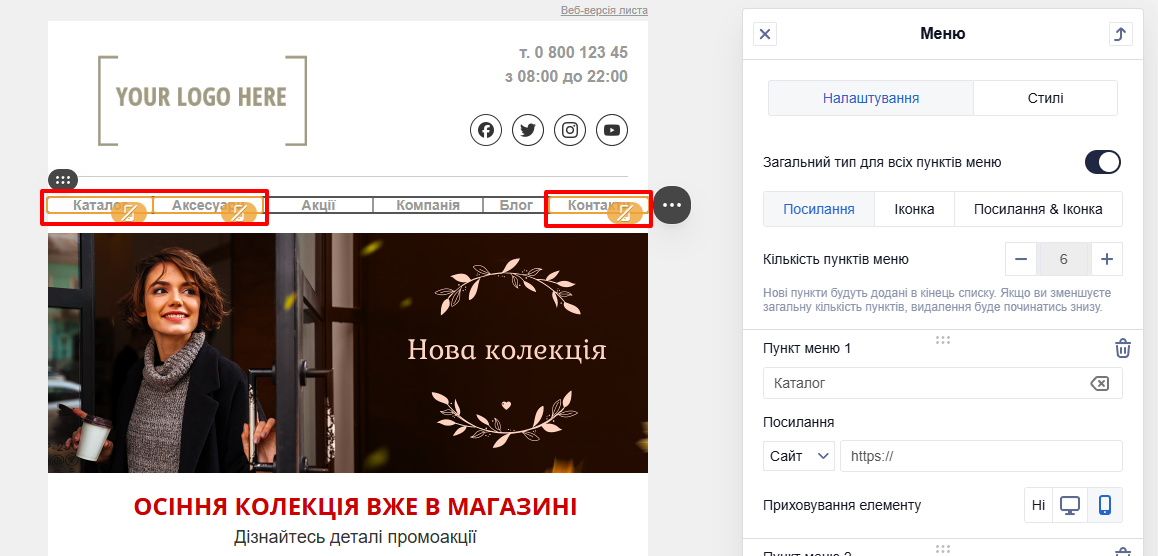Select Іконка menu item type
The height and width of the screenshot is (556, 1158).
click(914, 209)
